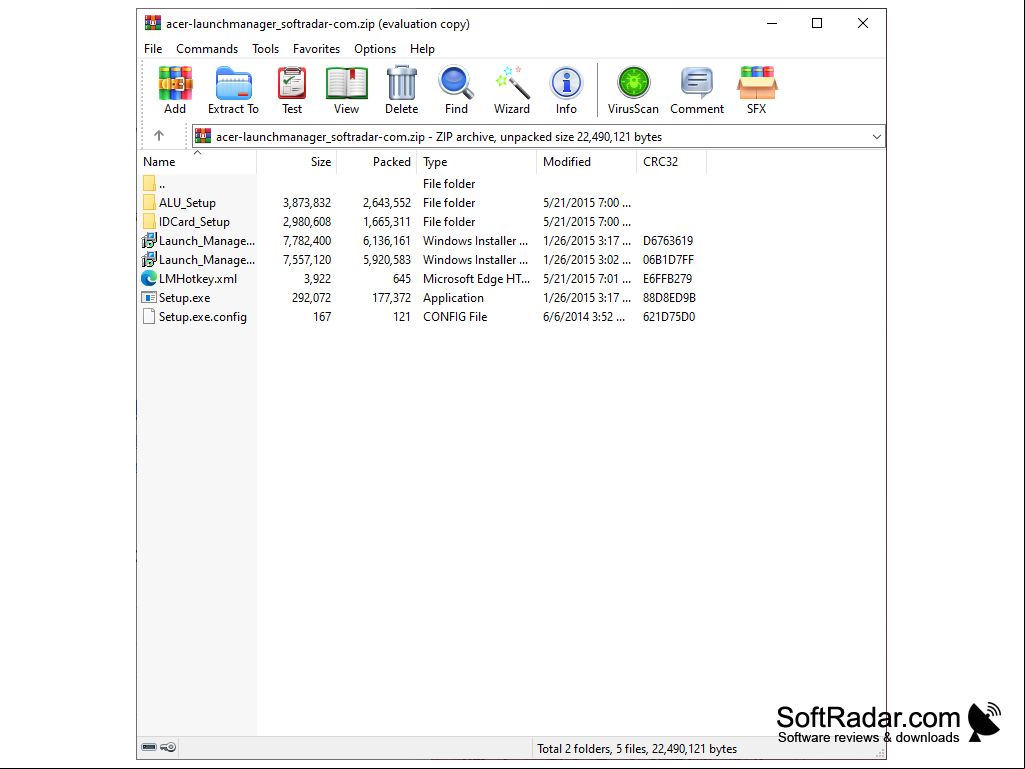Click the WinRAR icon in the title bar
The image size is (1025, 769).
(152, 24)
